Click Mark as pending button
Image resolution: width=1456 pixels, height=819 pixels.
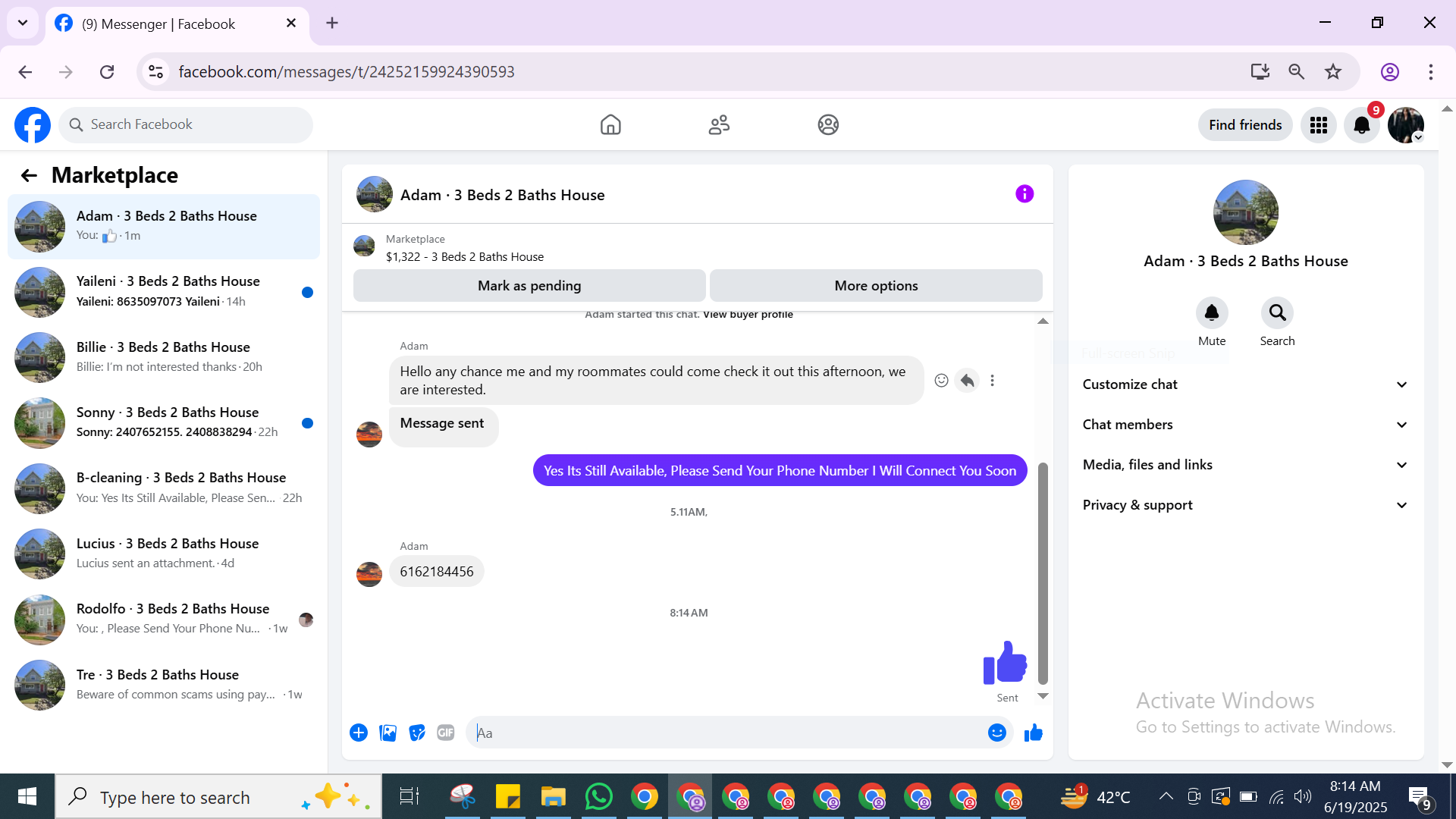(x=529, y=286)
